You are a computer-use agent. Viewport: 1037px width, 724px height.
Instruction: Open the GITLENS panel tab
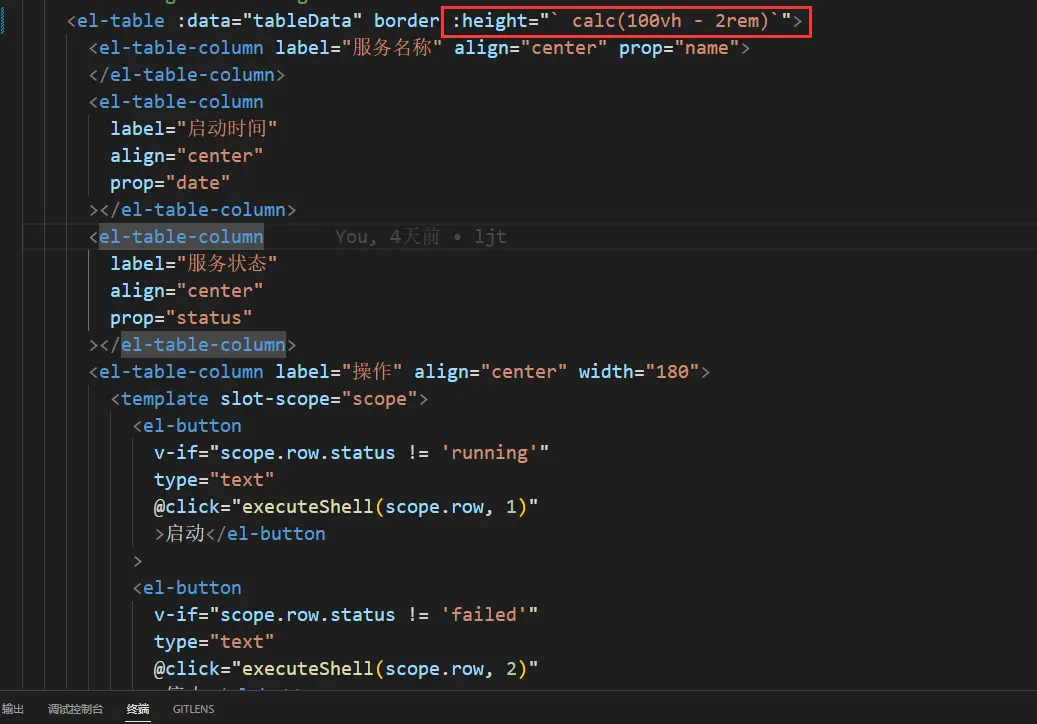(x=193, y=709)
